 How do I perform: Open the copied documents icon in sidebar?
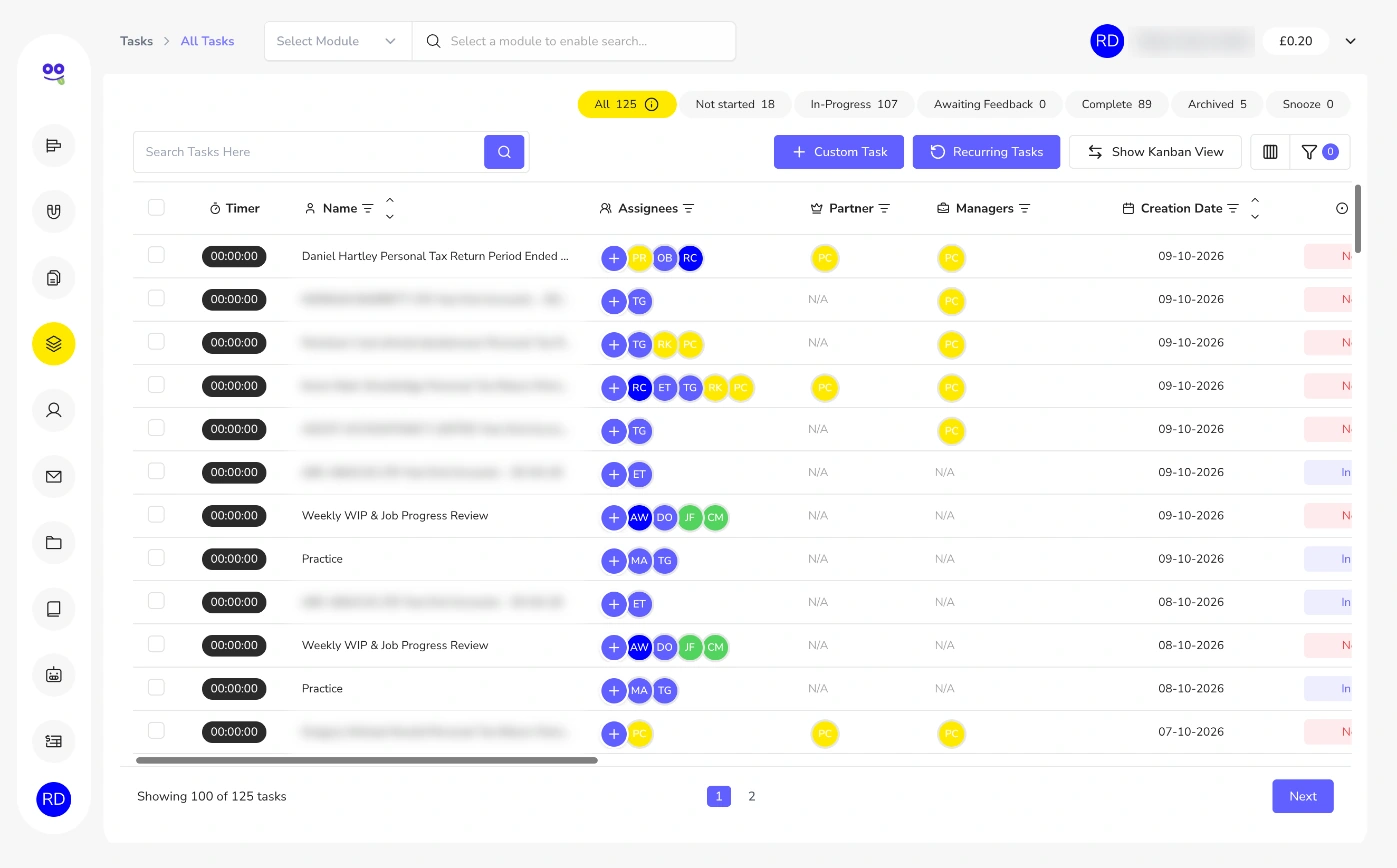point(54,277)
